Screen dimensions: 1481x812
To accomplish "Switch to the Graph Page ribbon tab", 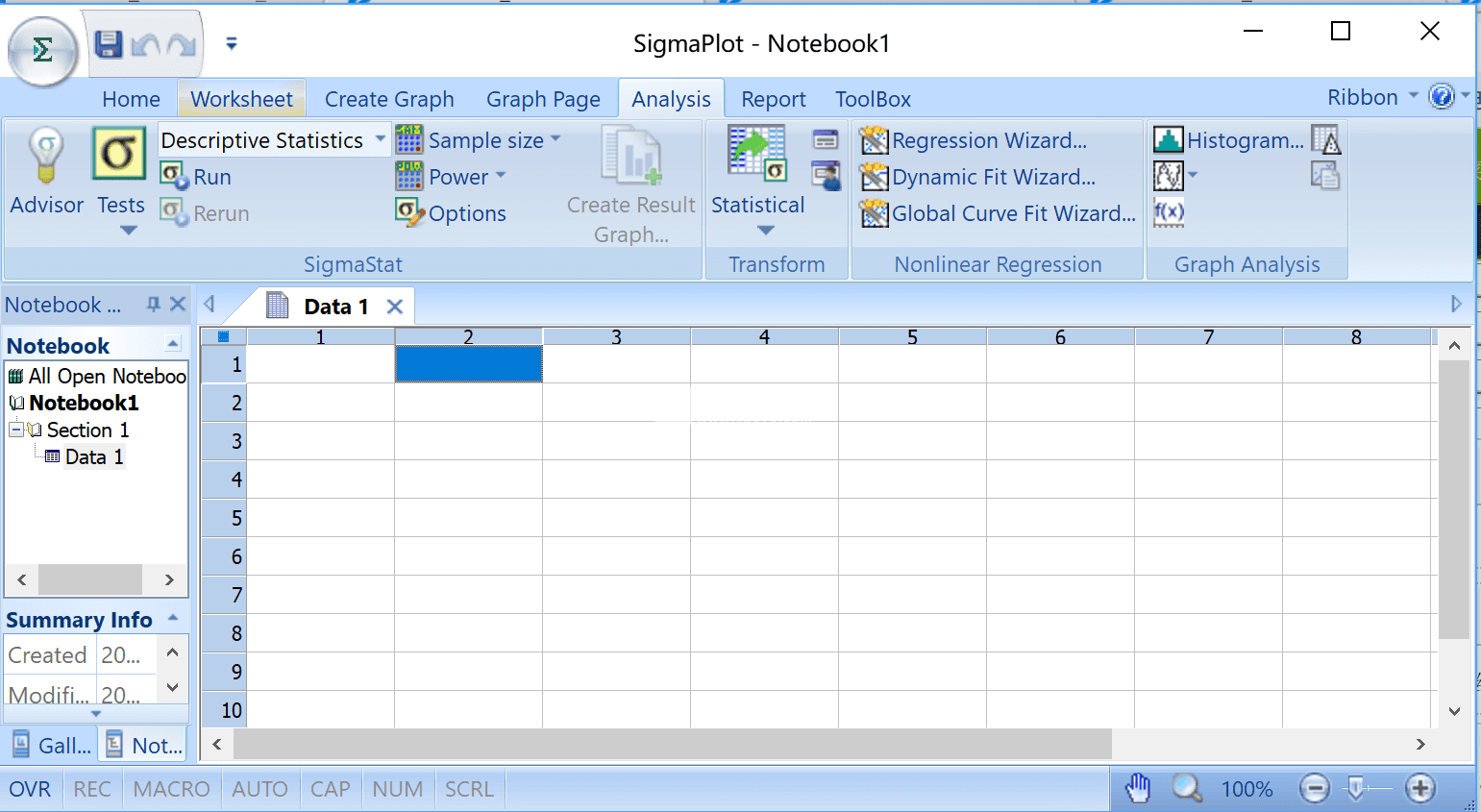I will 543,99.
